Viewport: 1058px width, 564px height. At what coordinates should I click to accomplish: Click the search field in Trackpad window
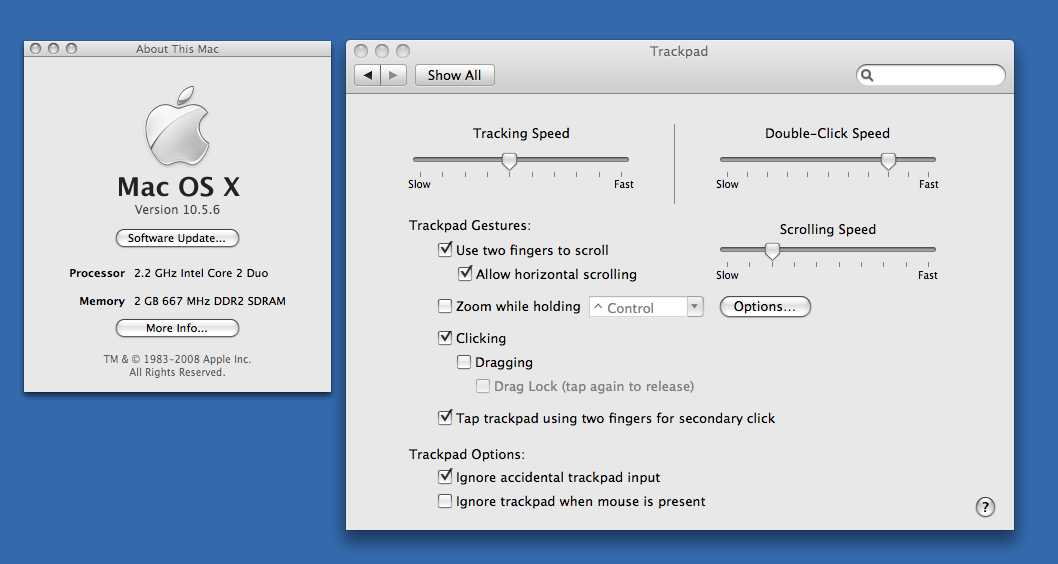(x=931, y=75)
